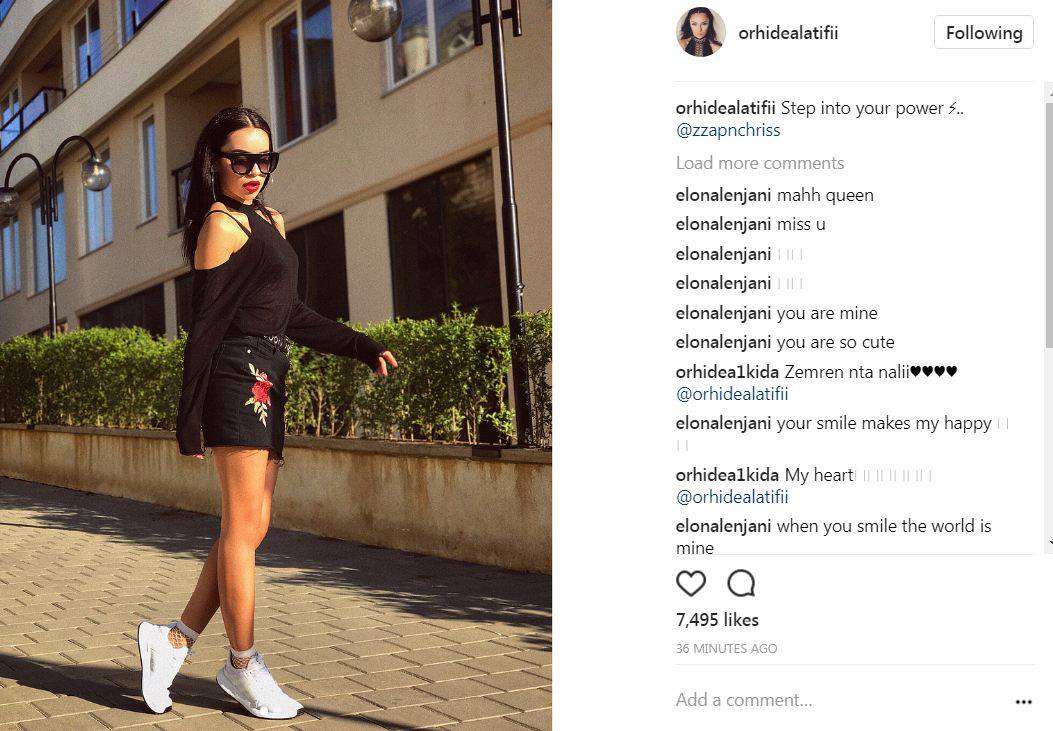1053x731 pixels.
Task: Open elonalenjani profile from 'you are so cute'
Action: tap(723, 342)
